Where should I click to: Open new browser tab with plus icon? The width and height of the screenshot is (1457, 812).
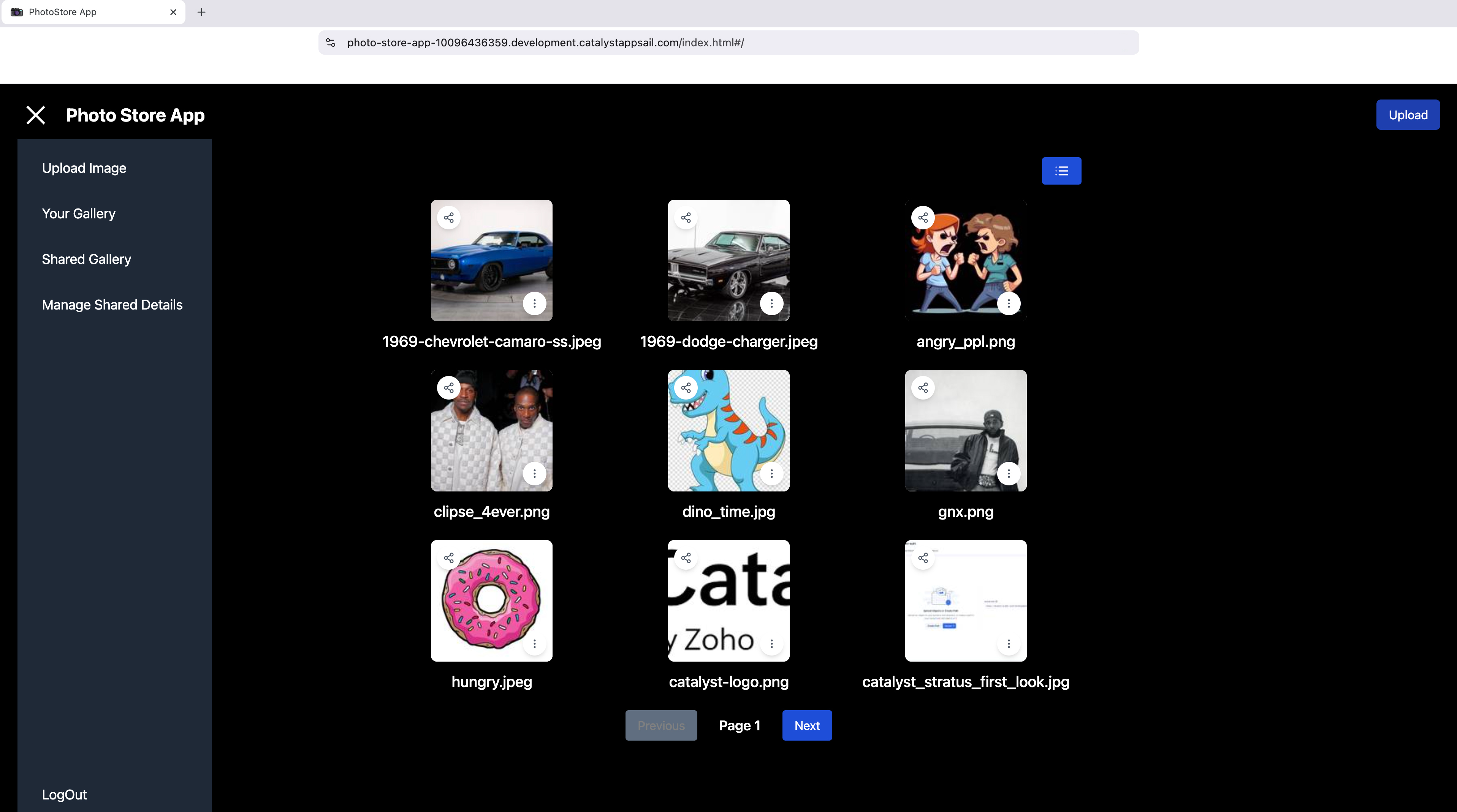(x=201, y=12)
